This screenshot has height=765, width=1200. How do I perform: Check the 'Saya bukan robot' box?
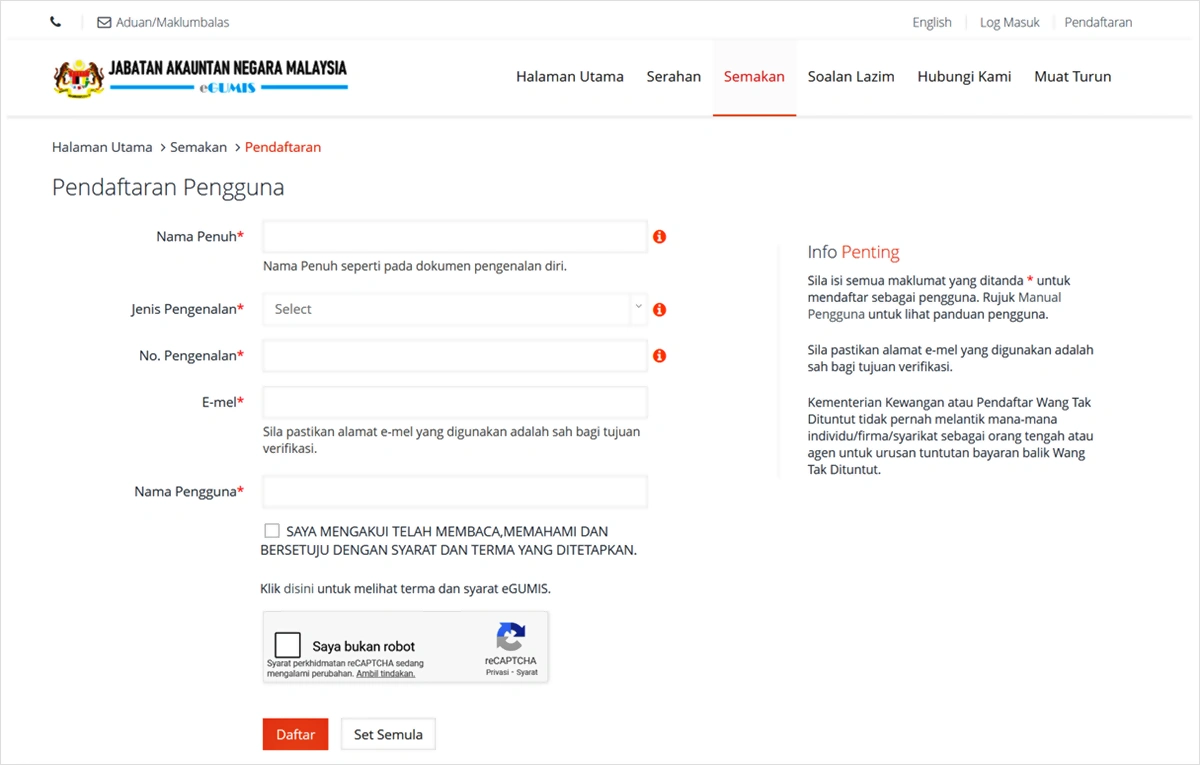click(x=288, y=646)
